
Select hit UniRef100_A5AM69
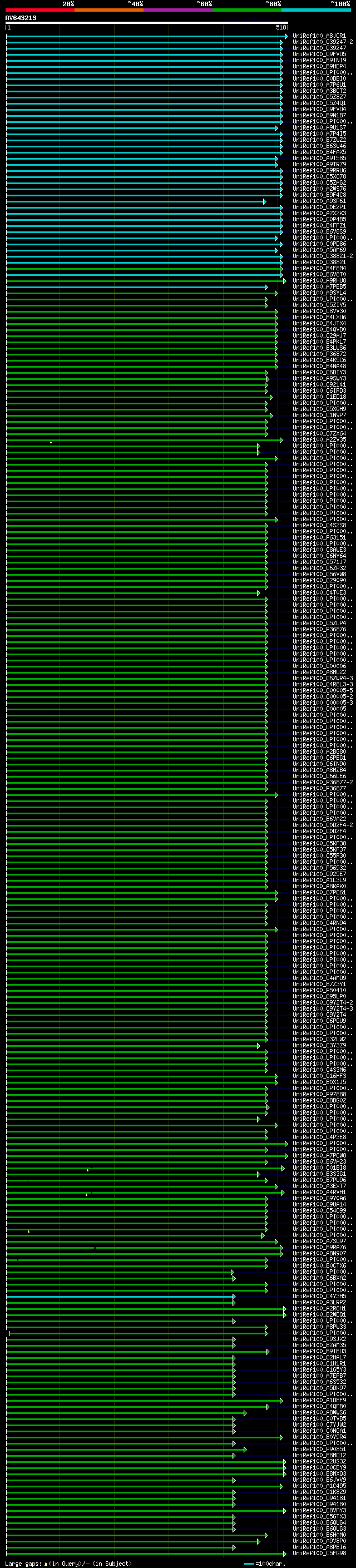[319, 250]
